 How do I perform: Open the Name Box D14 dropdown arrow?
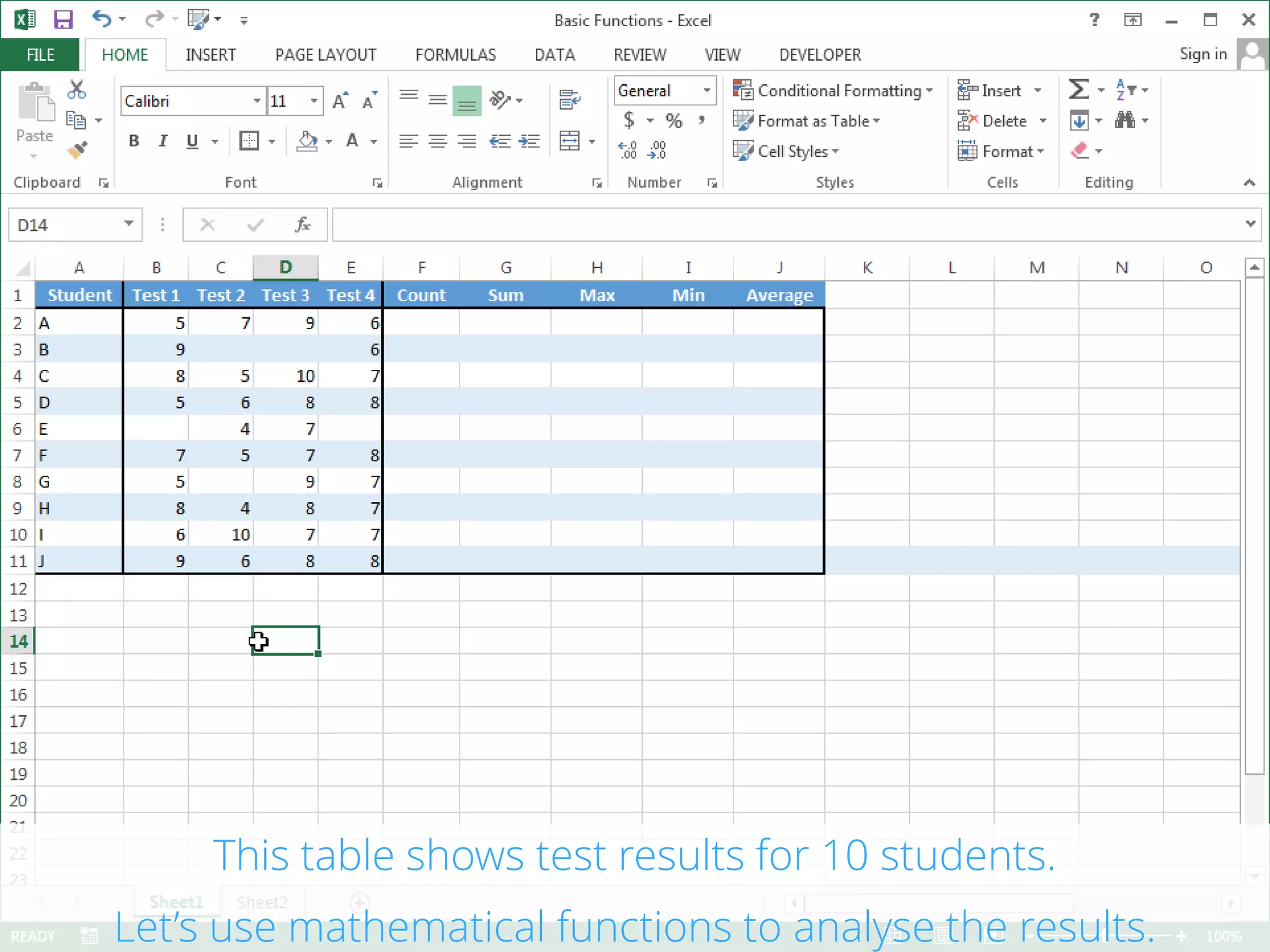click(128, 224)
